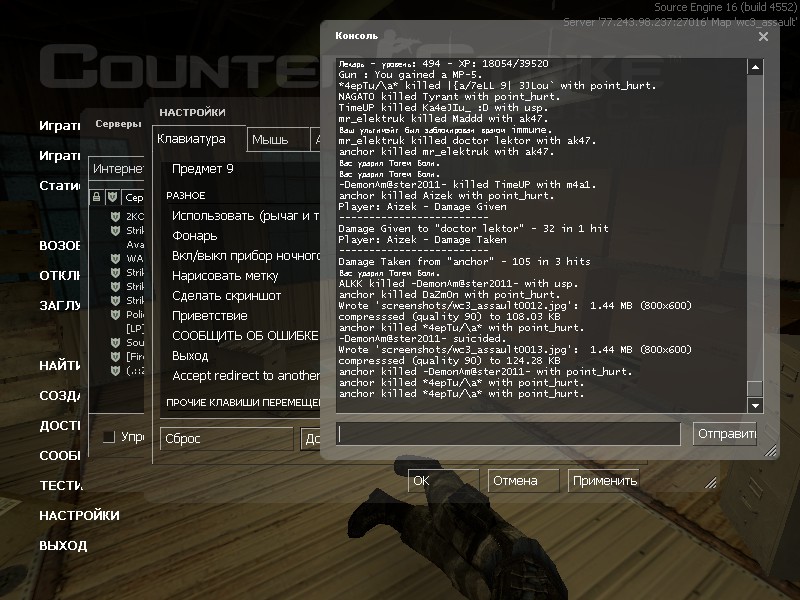Select the Ava server row
The height and width of the screenshot is (600, 800).
(117, 244)
